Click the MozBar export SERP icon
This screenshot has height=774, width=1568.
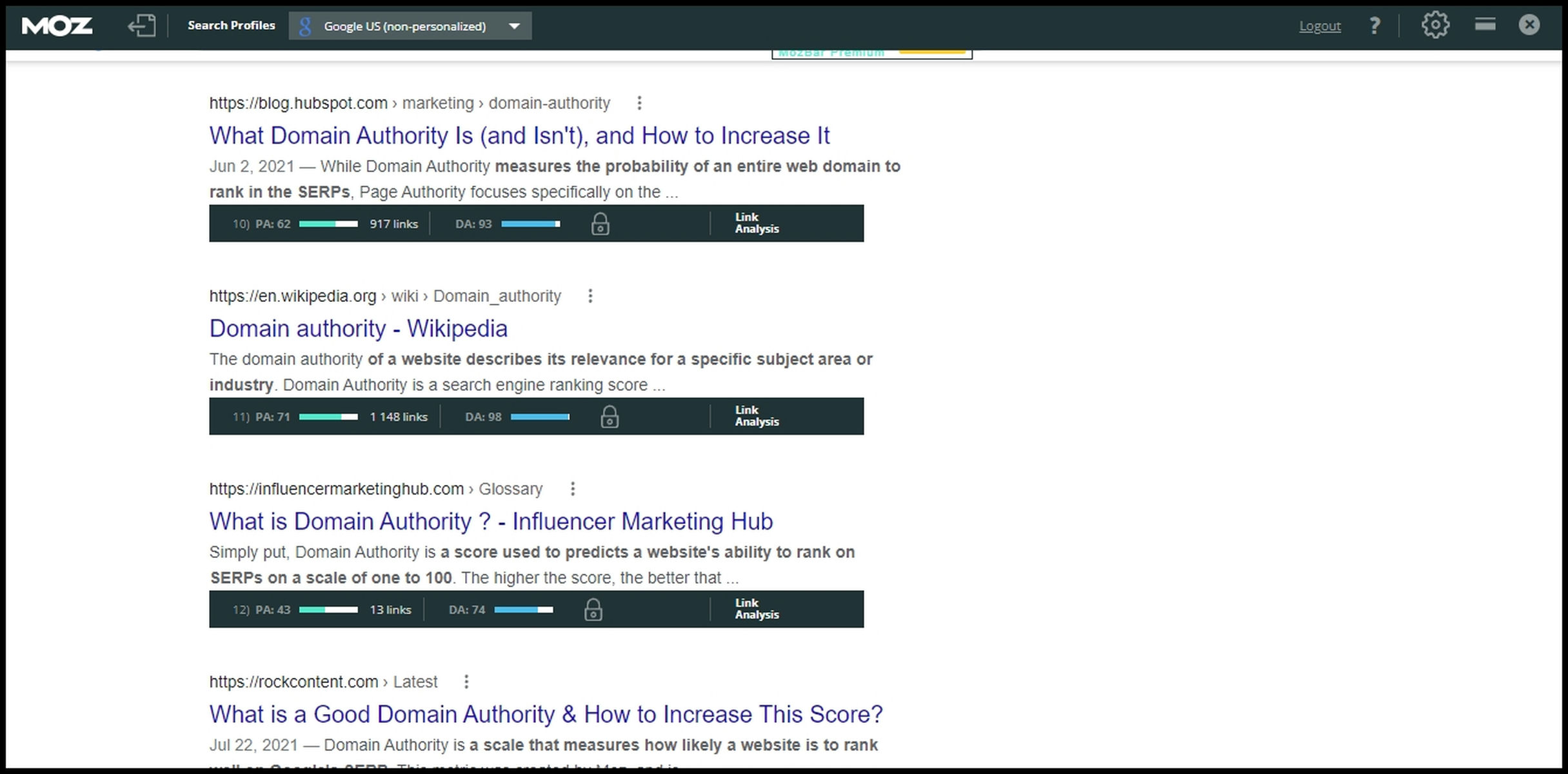pos(142,26)
